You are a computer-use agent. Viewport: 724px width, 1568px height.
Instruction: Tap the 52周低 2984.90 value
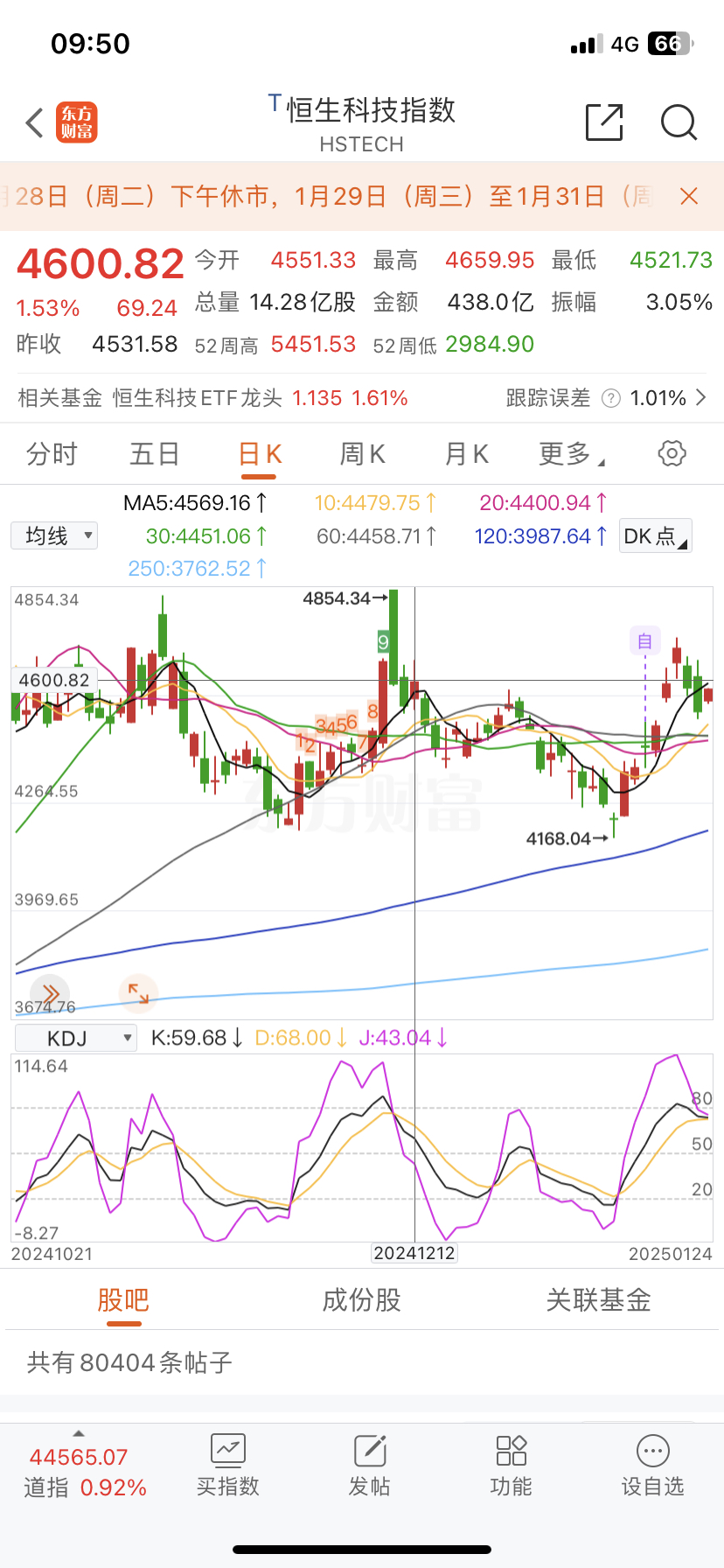[490, 345]
